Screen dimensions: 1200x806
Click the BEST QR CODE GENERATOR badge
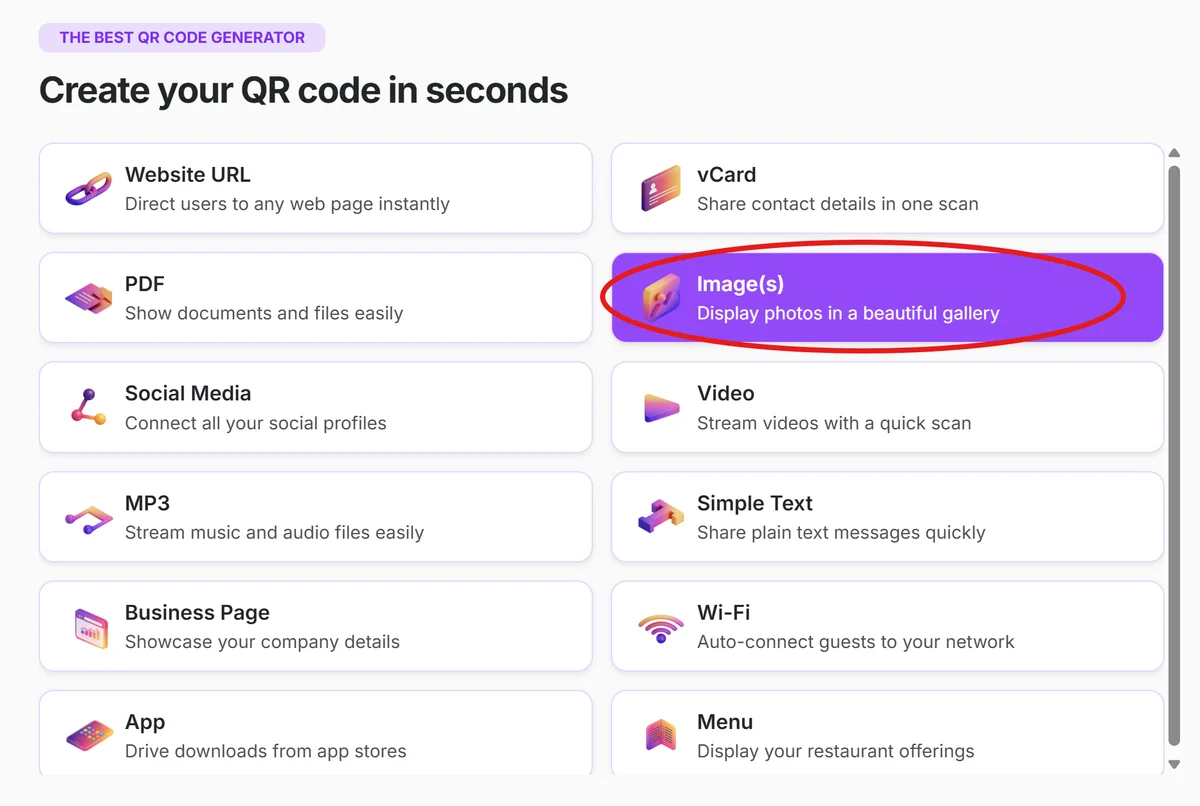[181, 37]
